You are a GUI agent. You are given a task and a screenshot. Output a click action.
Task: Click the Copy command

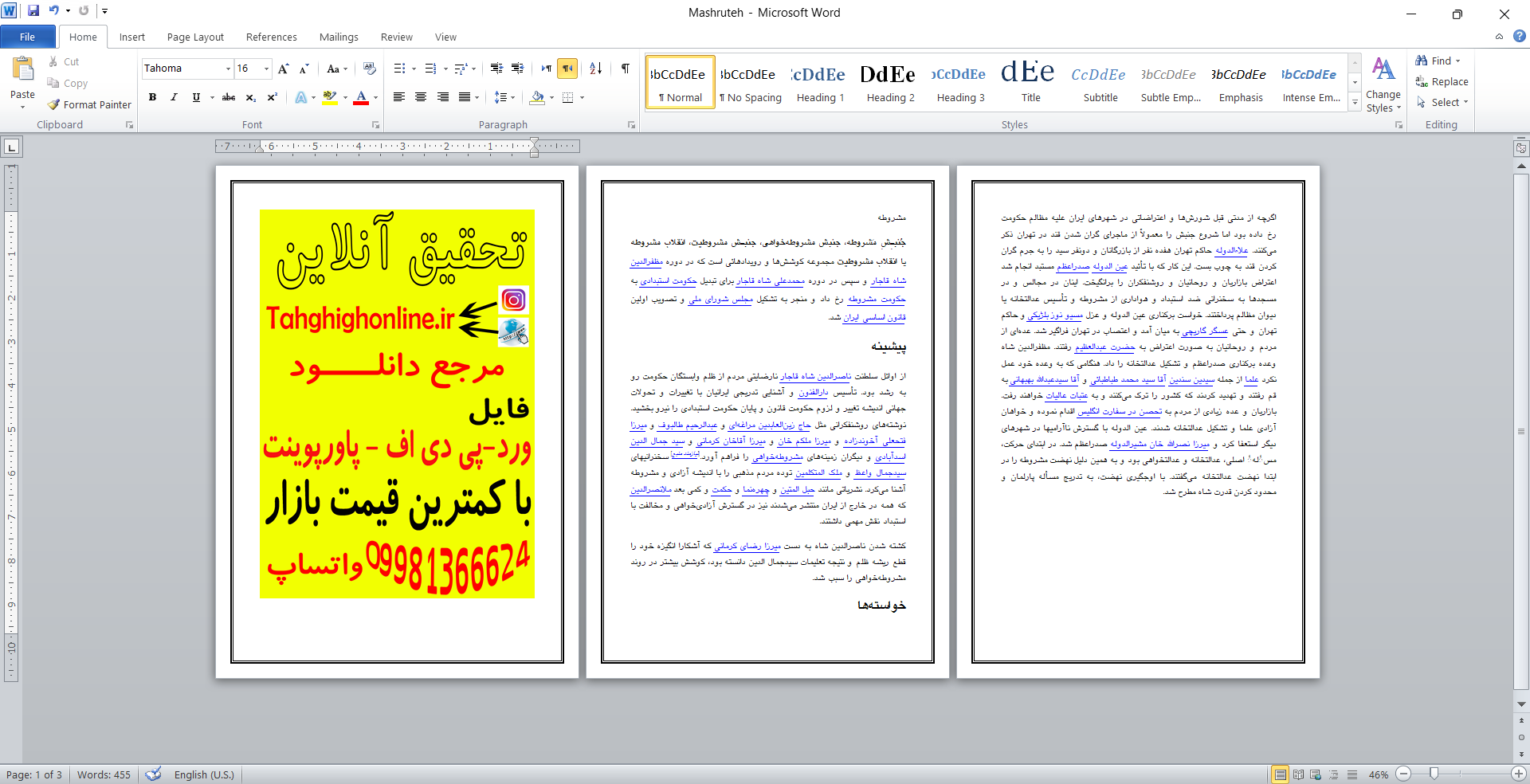pos(68,83)
